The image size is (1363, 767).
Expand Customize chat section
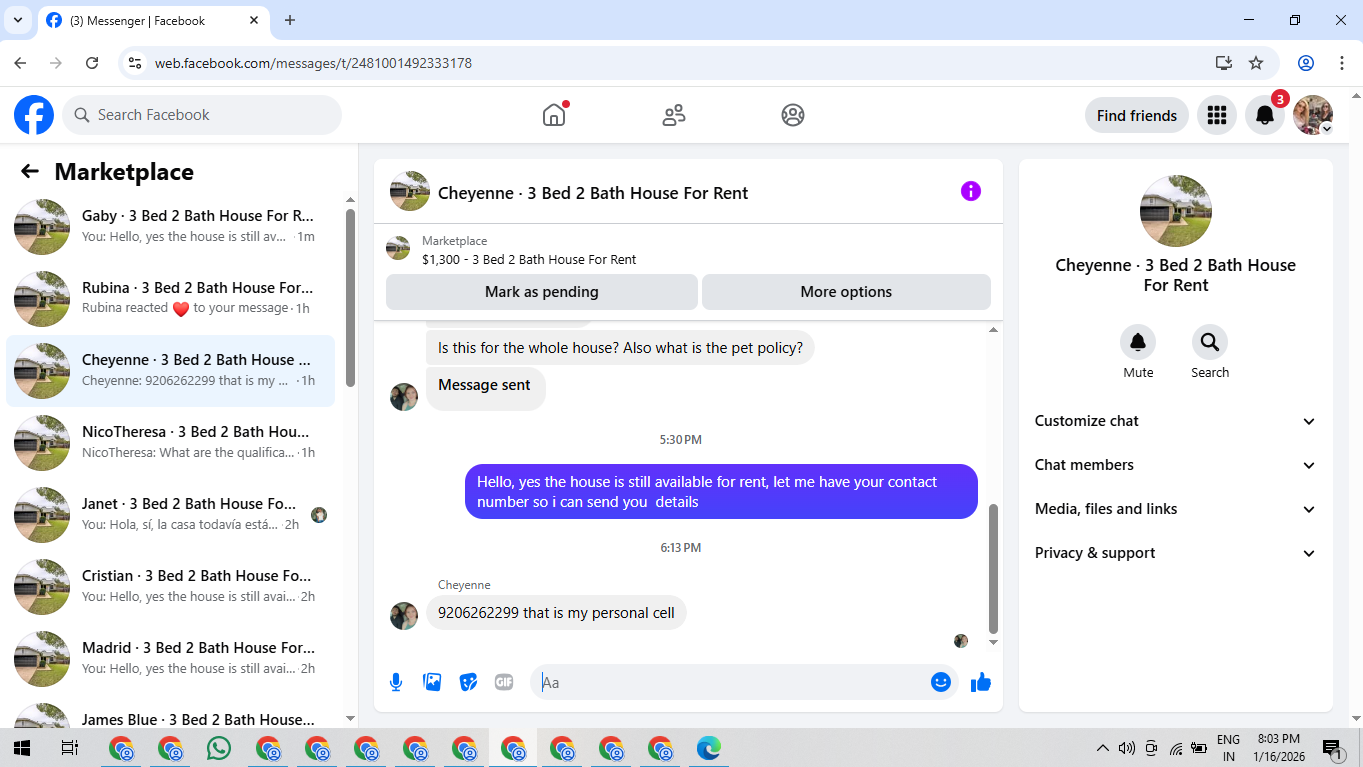1176,421
